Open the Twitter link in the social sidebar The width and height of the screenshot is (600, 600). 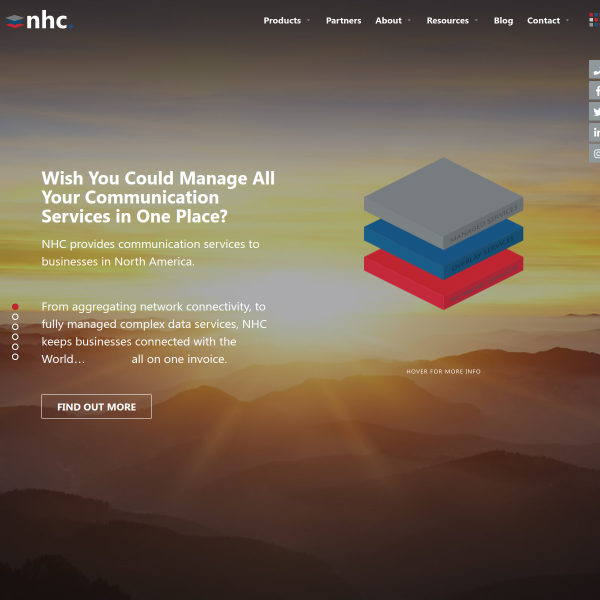tap(595, 112)
